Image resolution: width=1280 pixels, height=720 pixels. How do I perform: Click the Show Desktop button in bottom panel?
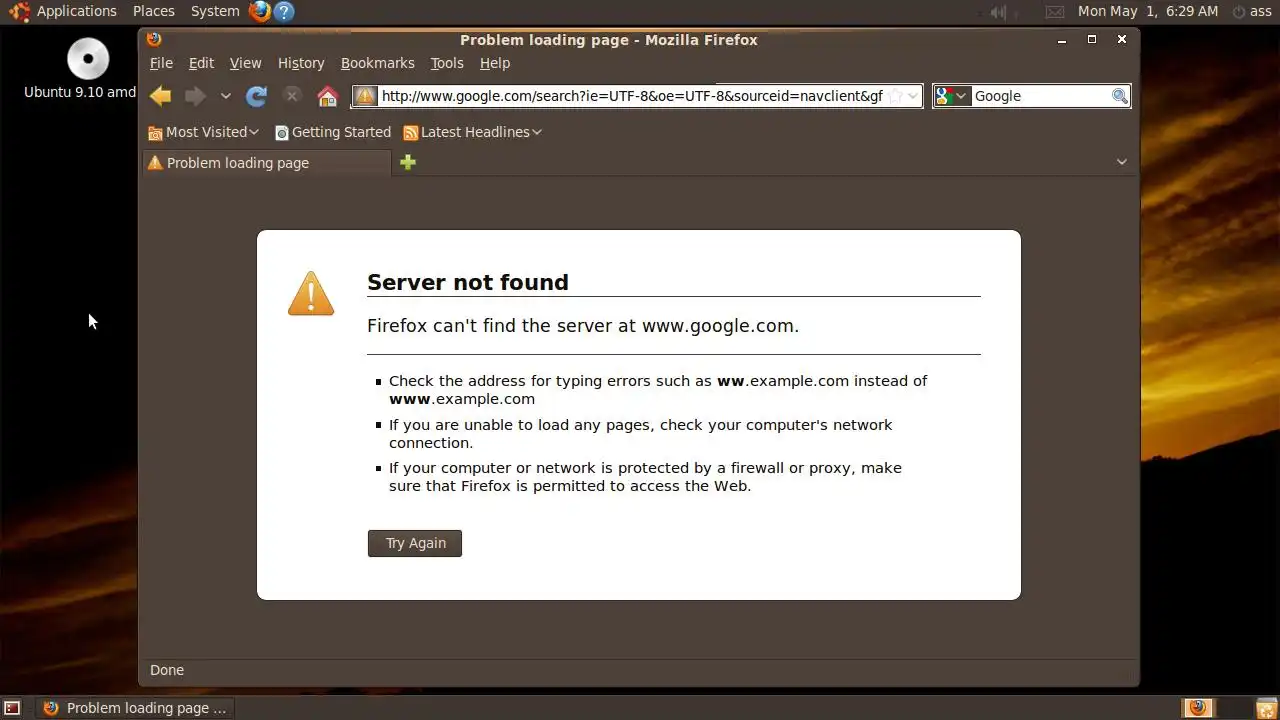[12, 708]
